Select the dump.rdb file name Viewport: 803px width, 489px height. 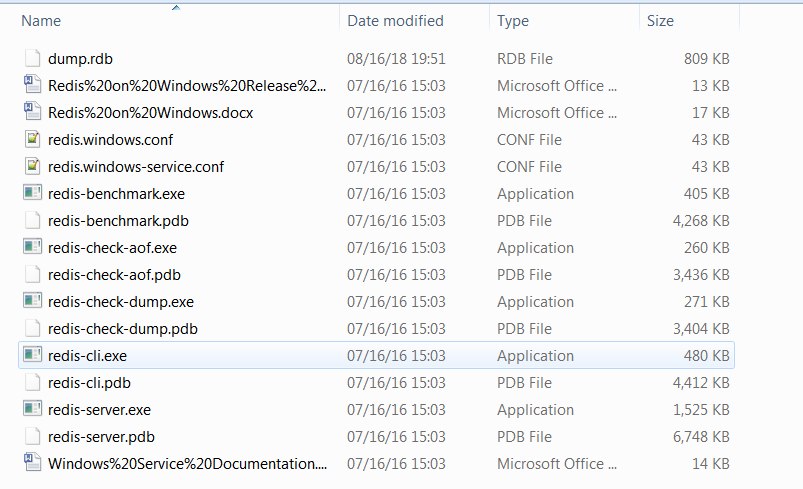(x=80, y=59)
